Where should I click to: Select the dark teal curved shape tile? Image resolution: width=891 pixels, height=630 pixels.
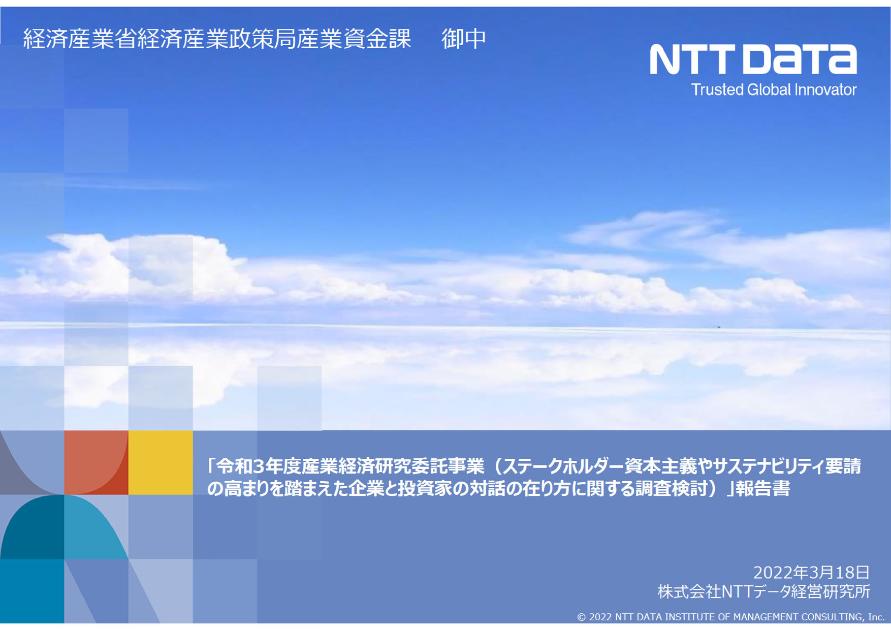coord(35,530)
